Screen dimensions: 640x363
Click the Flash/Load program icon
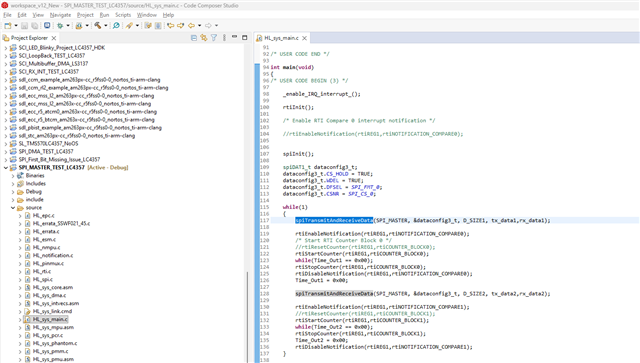tap(79, 25)
